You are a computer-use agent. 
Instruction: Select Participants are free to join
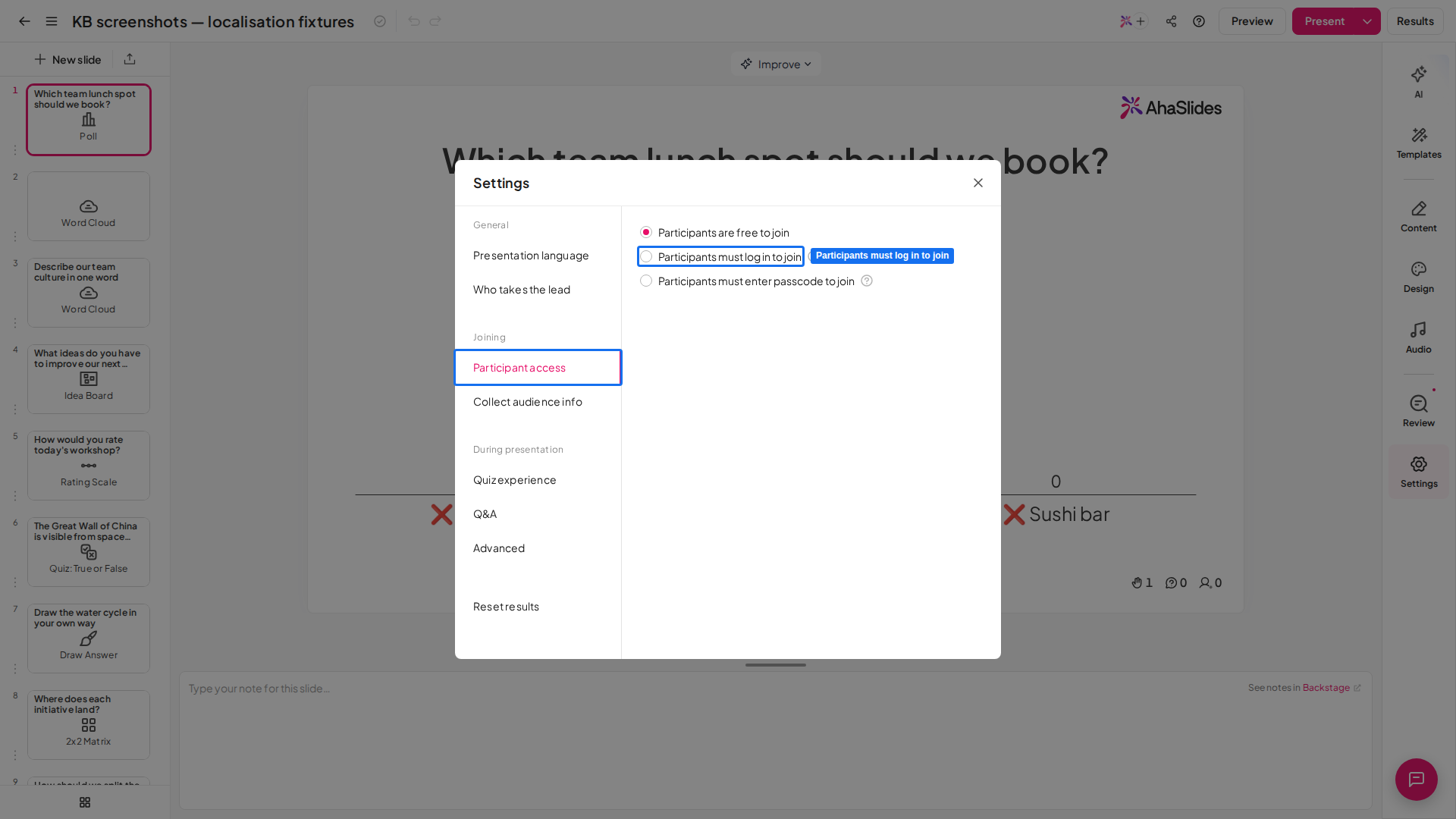pyautogui.click(x=714, y=232)
